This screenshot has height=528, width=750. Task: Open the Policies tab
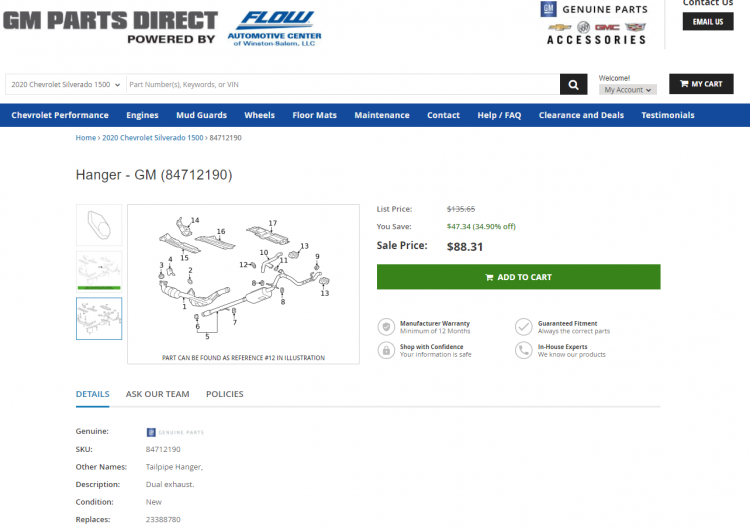click(225, 394)
